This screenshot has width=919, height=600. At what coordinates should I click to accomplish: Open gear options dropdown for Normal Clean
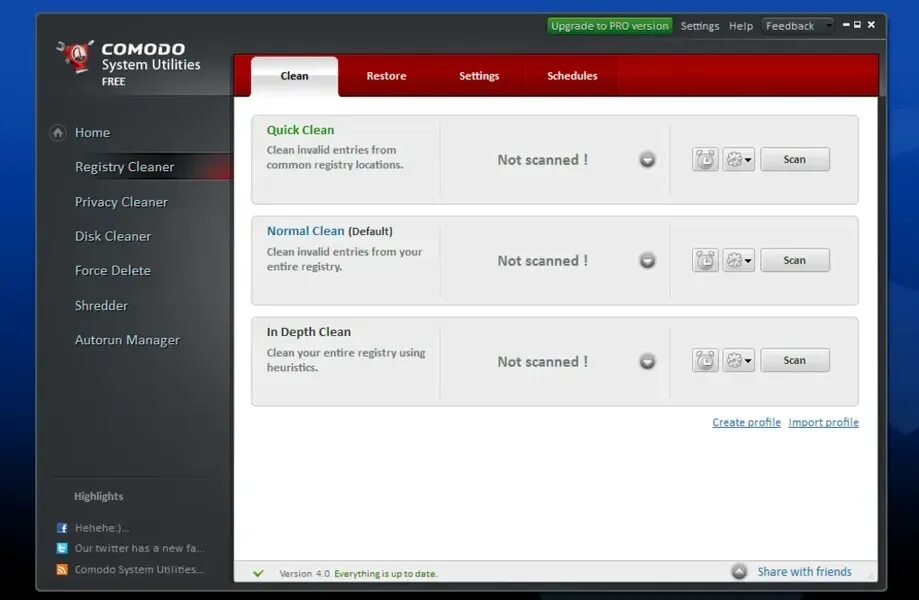pyautogui.click(x=738, y=260)
